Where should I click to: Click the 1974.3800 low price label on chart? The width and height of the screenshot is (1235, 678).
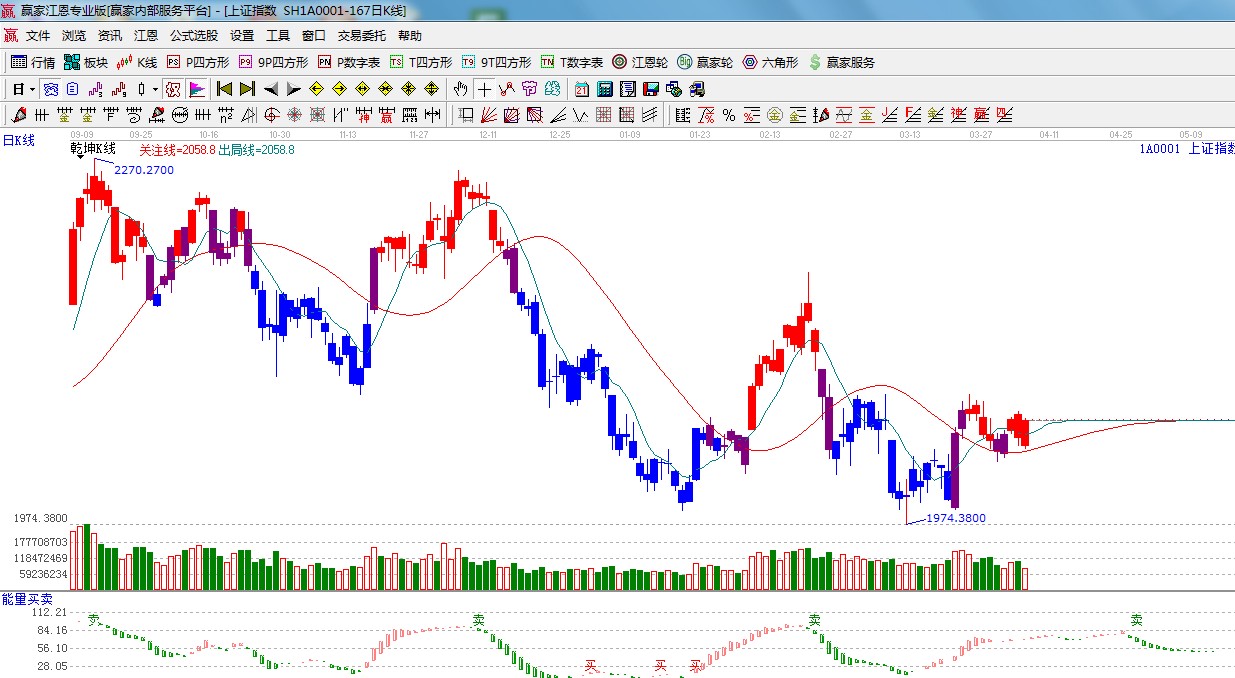click(955, 518)
